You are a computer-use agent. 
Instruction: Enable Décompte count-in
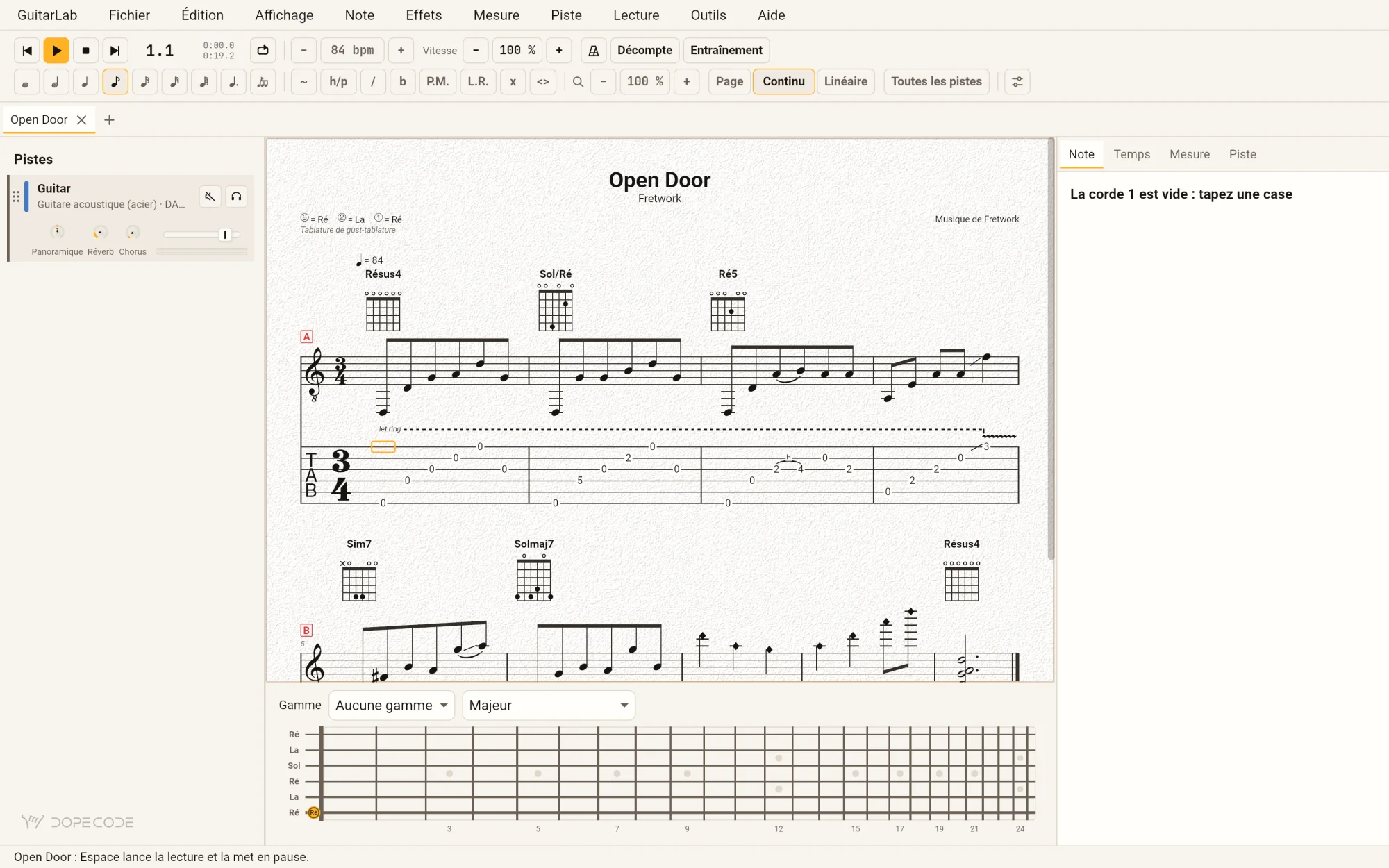[644, 51]
